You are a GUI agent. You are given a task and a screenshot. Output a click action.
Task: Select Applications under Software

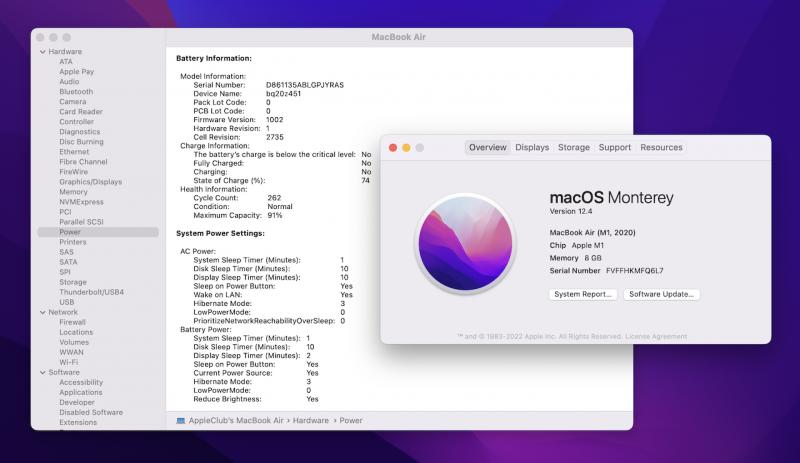[81, 393]
